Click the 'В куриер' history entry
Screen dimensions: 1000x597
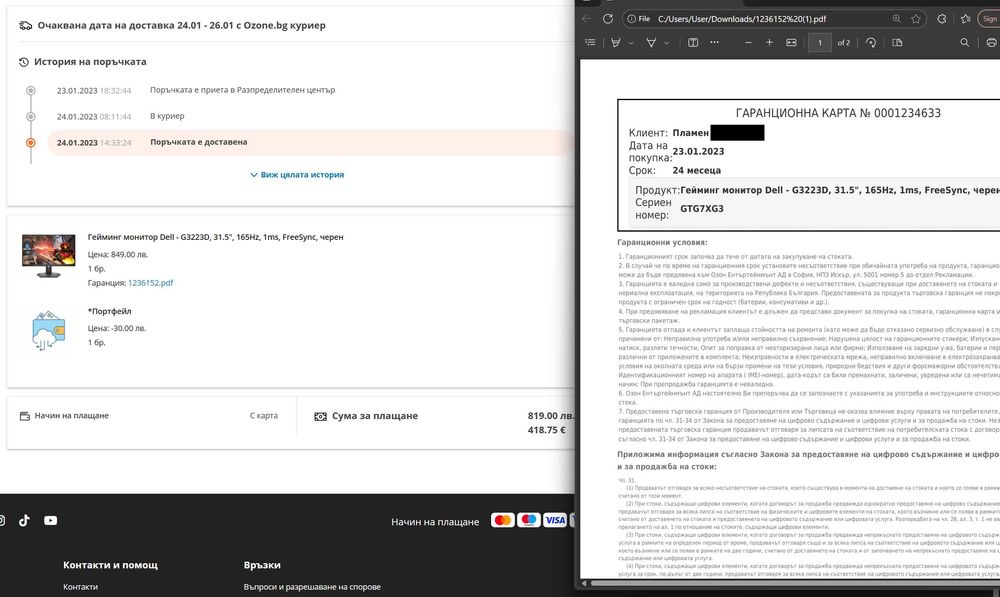pos(167,116)
